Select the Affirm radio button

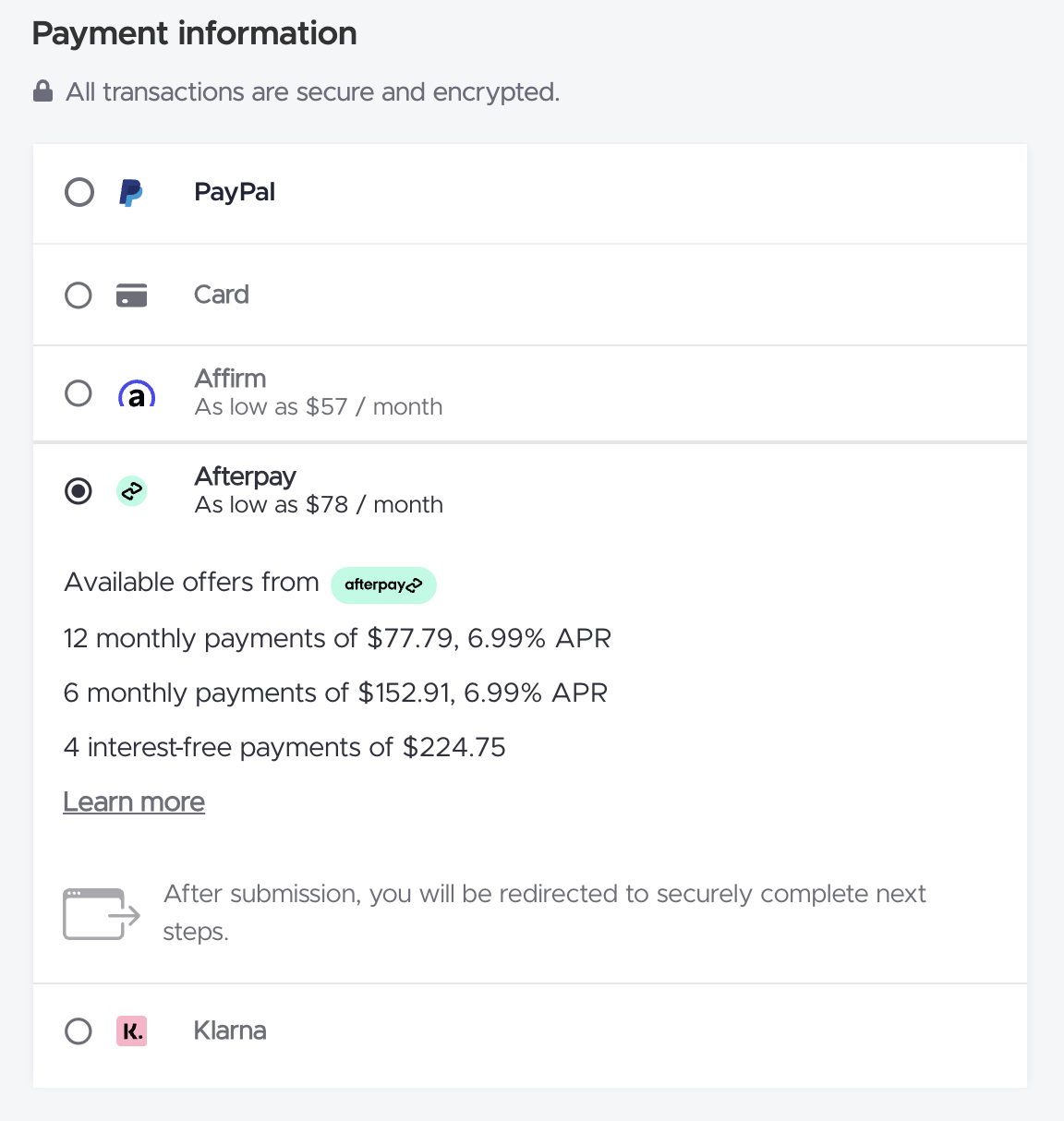pyautogui.click(x=79, y=393)
